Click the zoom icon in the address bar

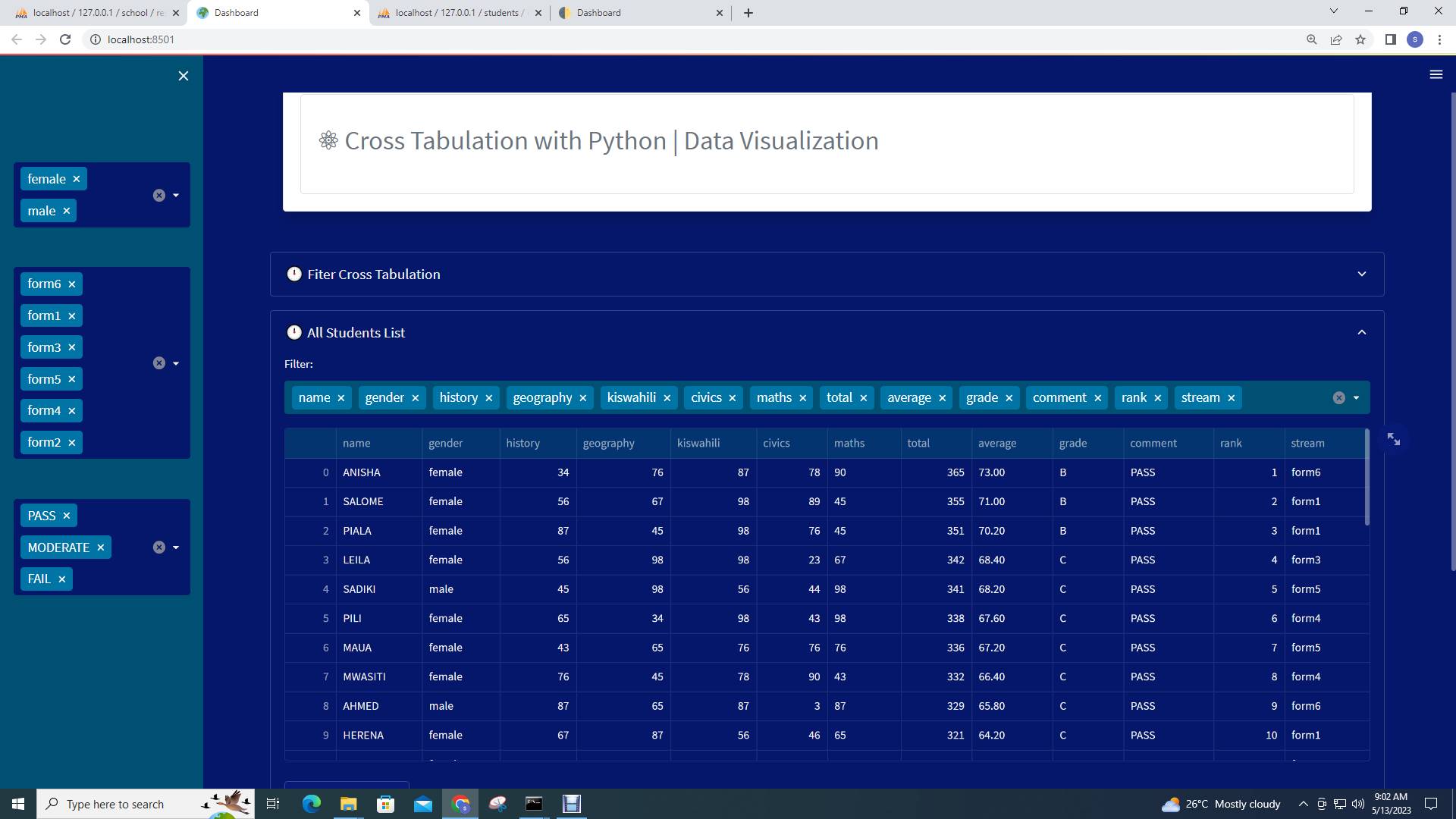pyautogui.click(x=1311, y=39)
